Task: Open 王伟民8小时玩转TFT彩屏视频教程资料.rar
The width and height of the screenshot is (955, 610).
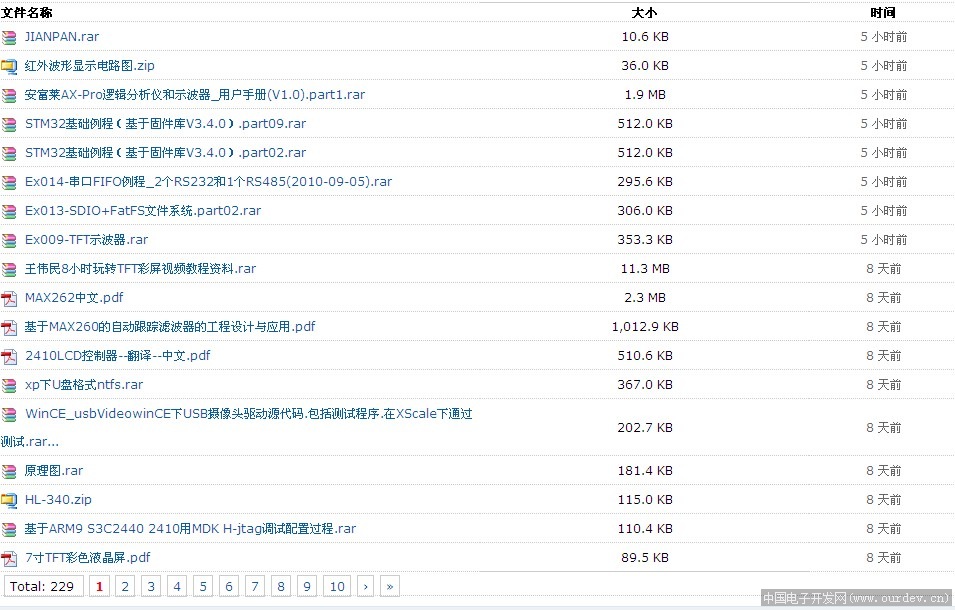Action: [140, 268]
